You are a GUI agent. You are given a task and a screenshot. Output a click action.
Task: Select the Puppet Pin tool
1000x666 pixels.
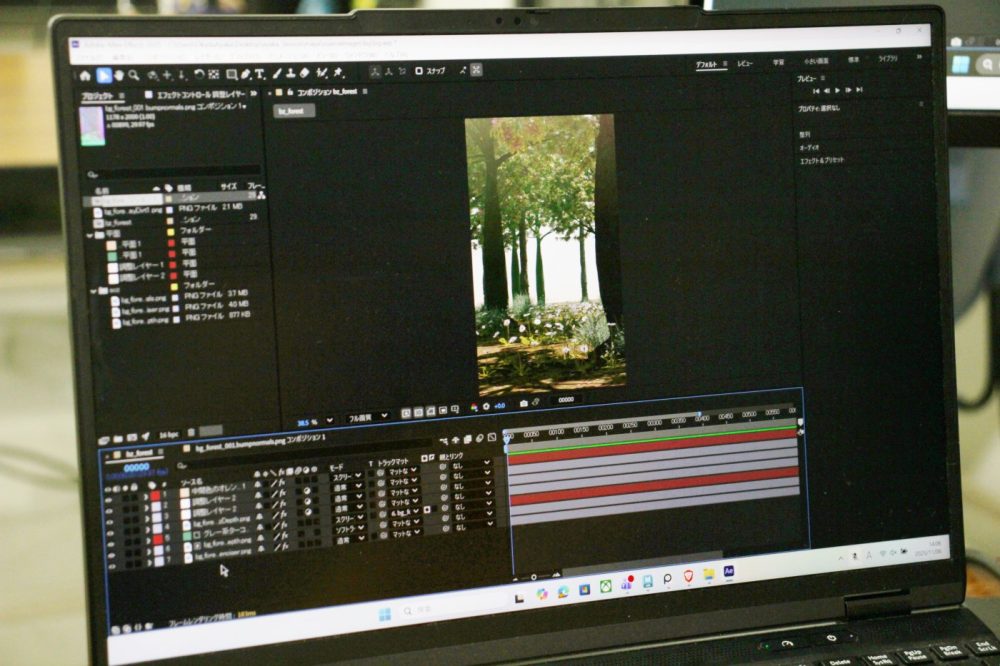pos(339,73)
